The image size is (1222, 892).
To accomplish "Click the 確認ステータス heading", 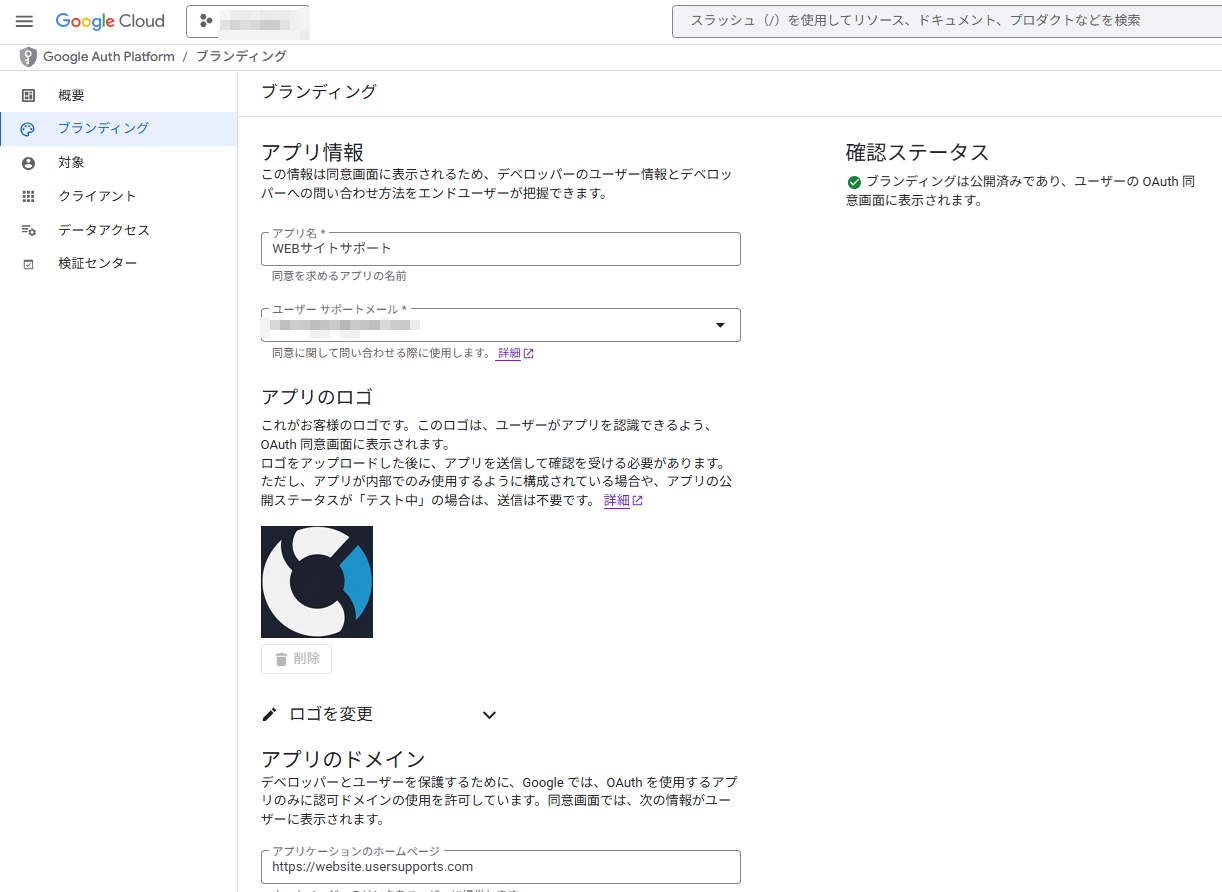I will 917,153.
